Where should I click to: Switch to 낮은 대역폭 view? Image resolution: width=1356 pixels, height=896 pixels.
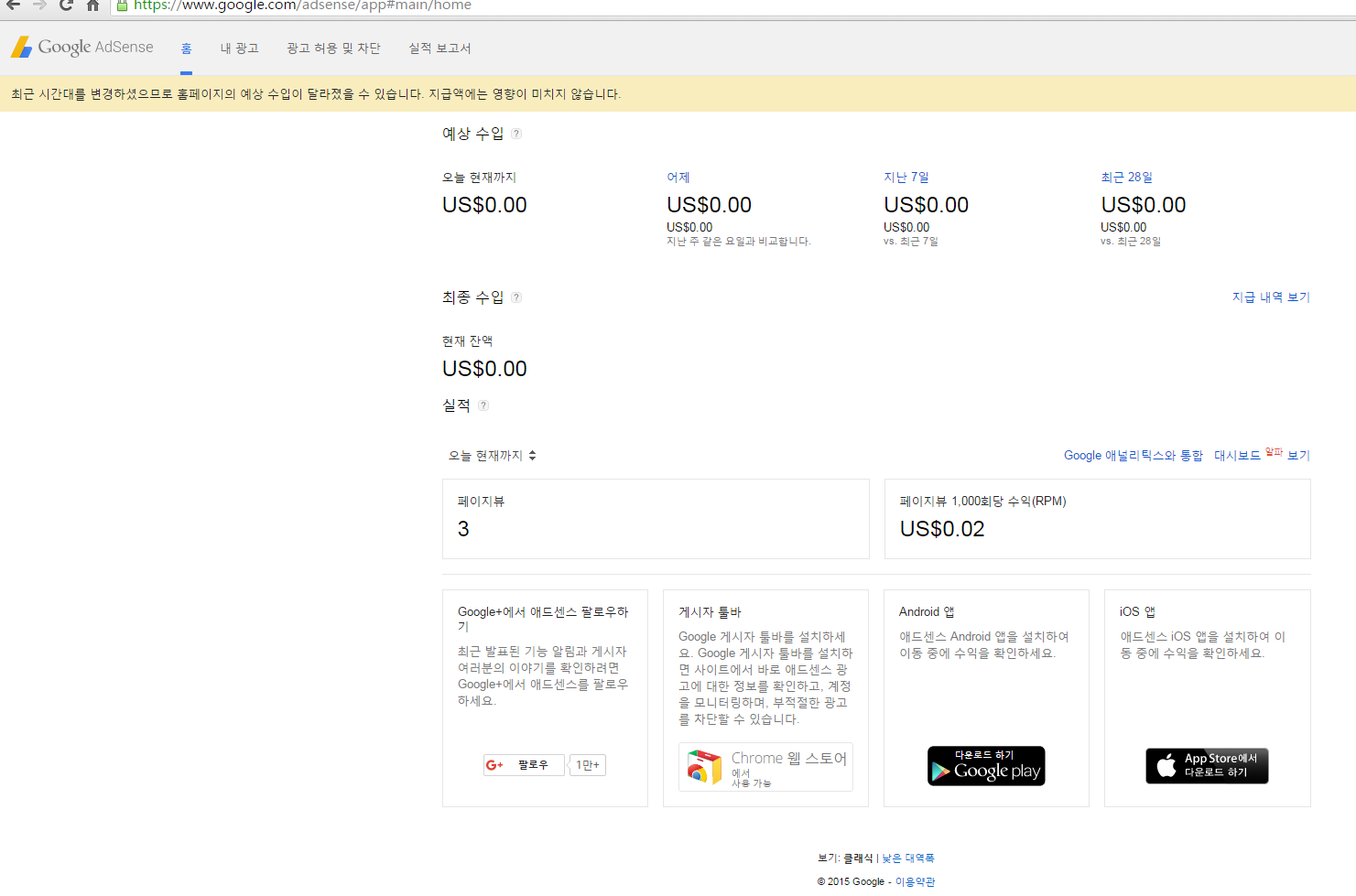coord(908,858)
